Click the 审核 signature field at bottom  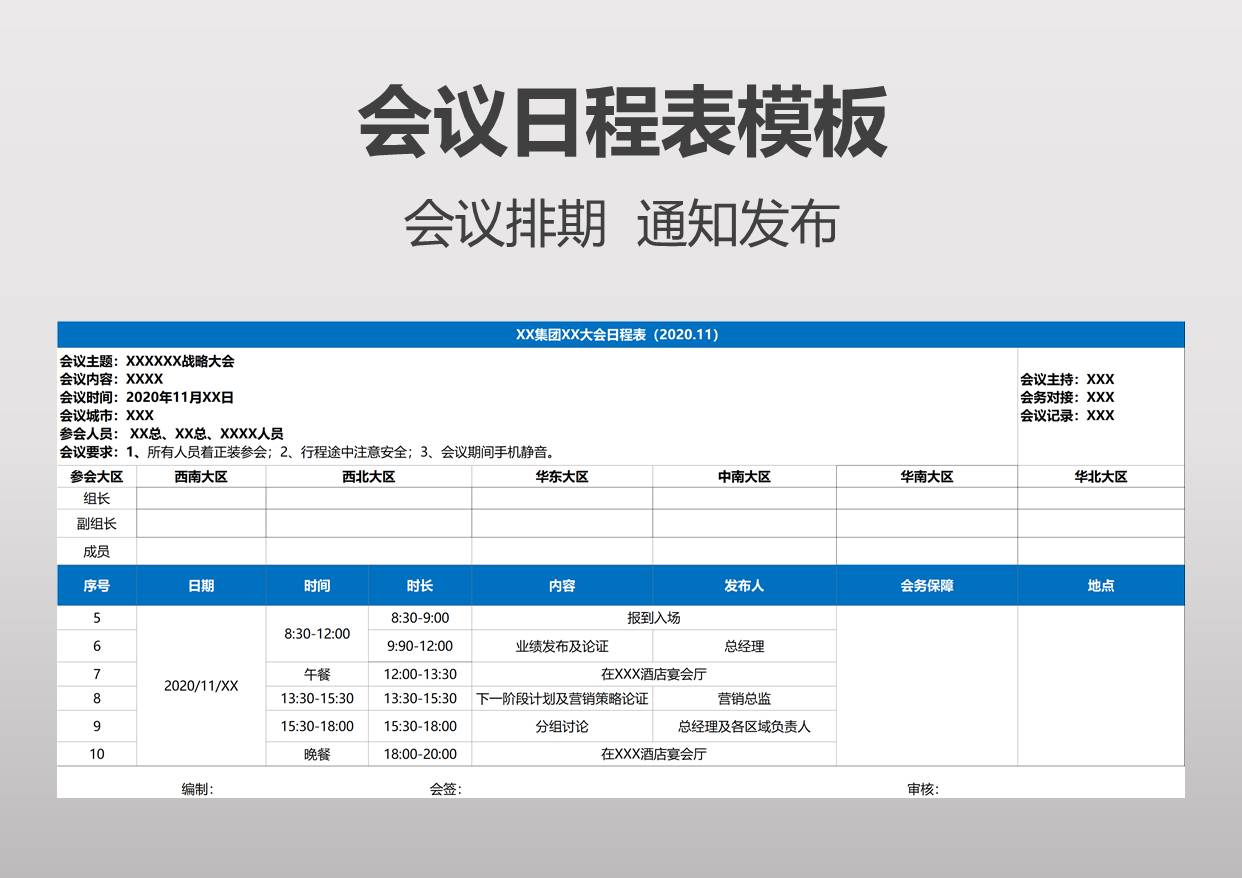(x=923, y=789)
